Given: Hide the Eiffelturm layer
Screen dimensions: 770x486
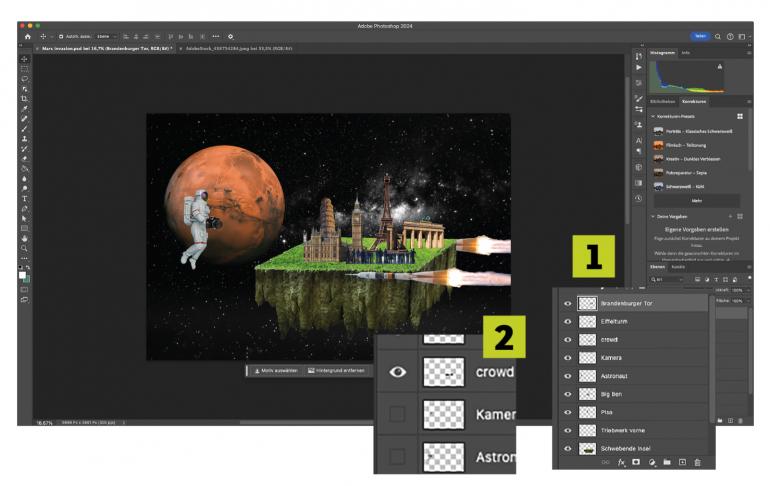Looking at the screenshot, I should 568,322.
